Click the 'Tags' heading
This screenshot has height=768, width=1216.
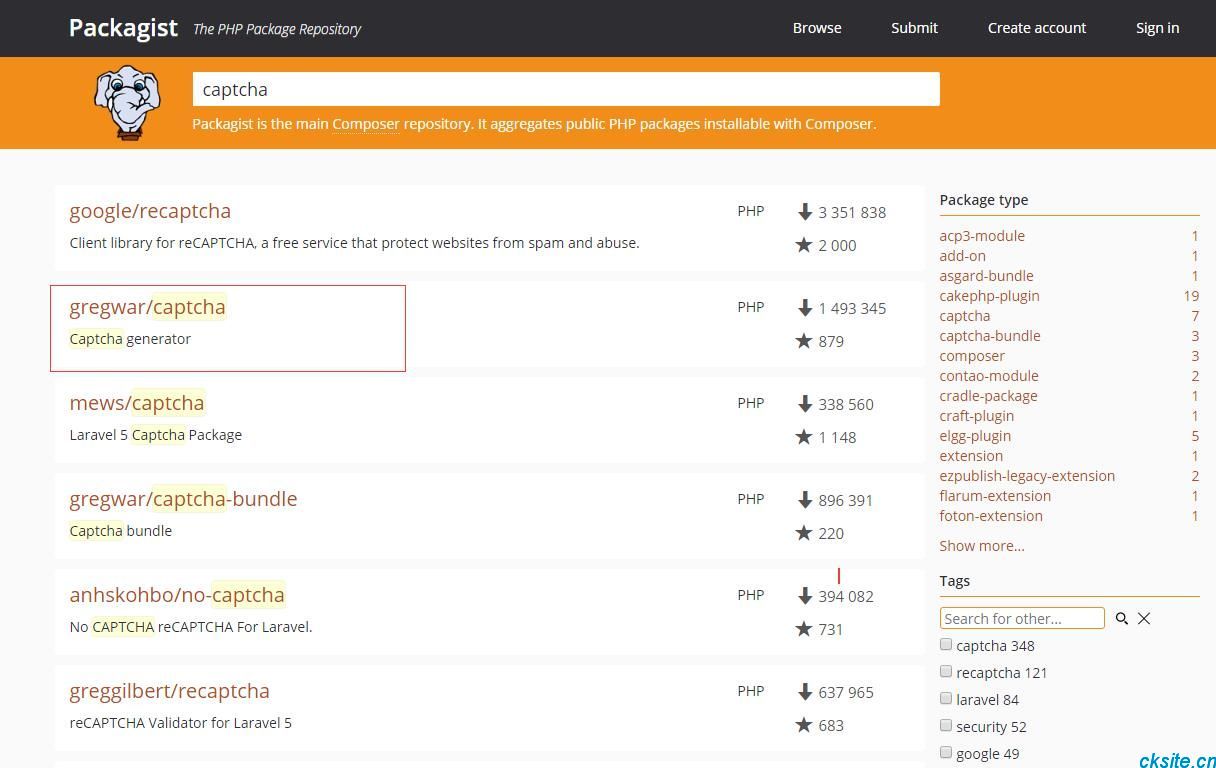(x=955, y=581)
